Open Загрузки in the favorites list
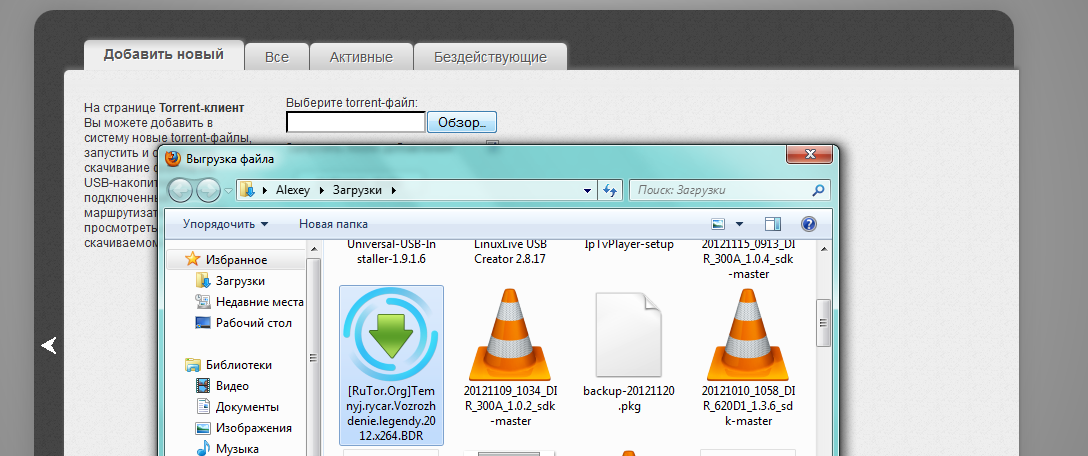 coord(239,281)
